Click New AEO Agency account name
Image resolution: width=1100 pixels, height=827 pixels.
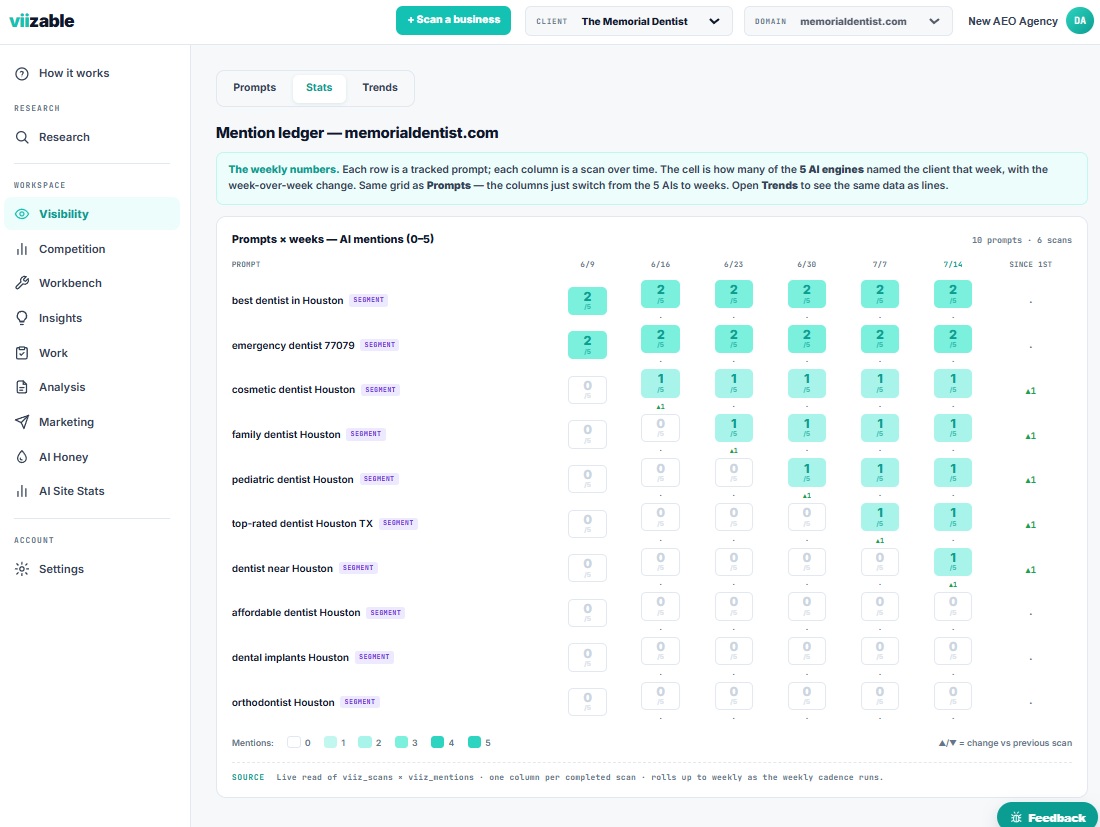pyautogui.click(x=1012, y=21)
